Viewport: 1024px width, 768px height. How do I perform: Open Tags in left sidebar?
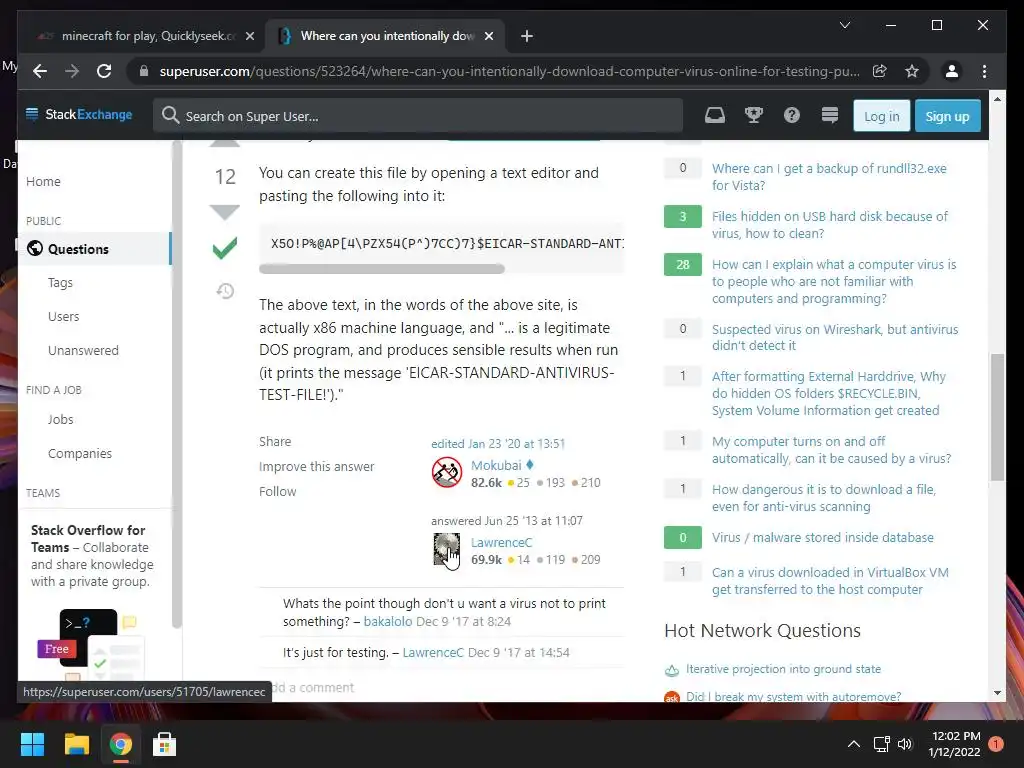tap(60, 283)
